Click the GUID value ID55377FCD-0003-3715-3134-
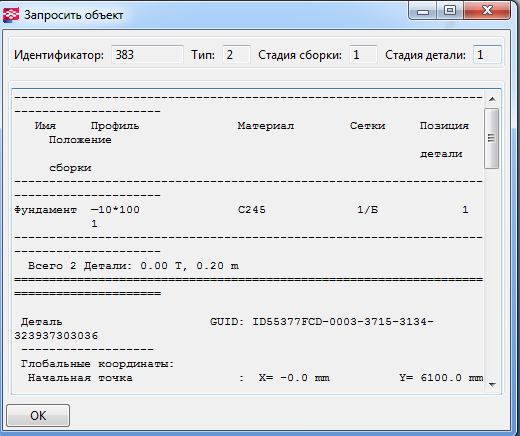This screenshot has height=436, width=520. (x=343, y=322)
